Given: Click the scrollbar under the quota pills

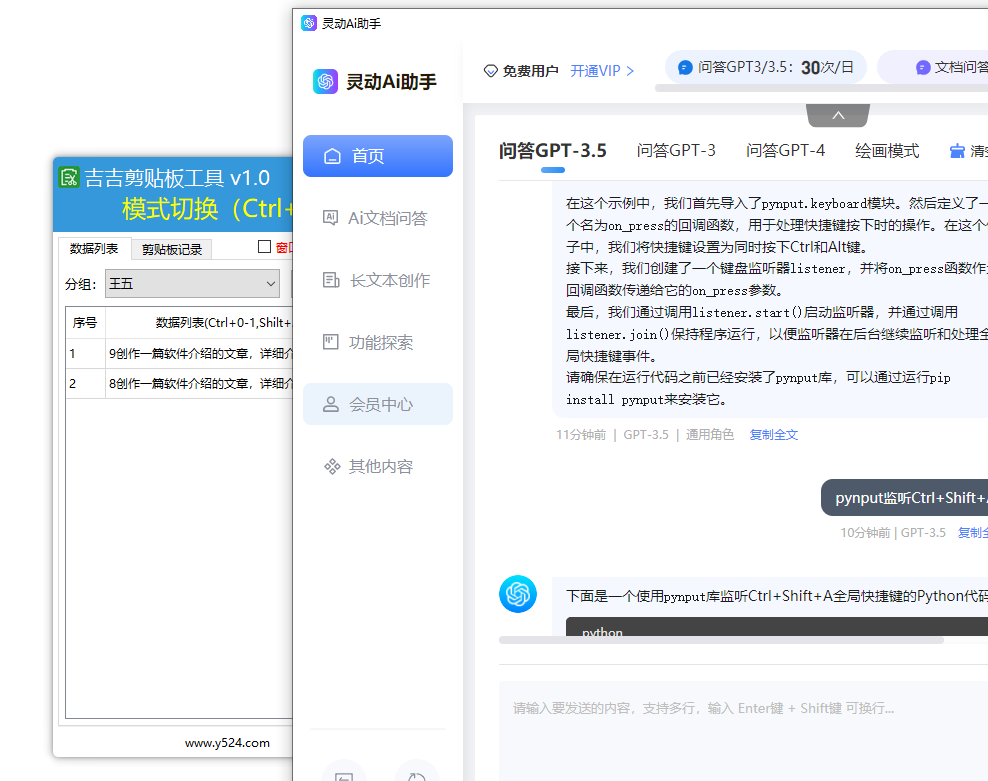Looking at the screenshot, I should tap(821, 88).
